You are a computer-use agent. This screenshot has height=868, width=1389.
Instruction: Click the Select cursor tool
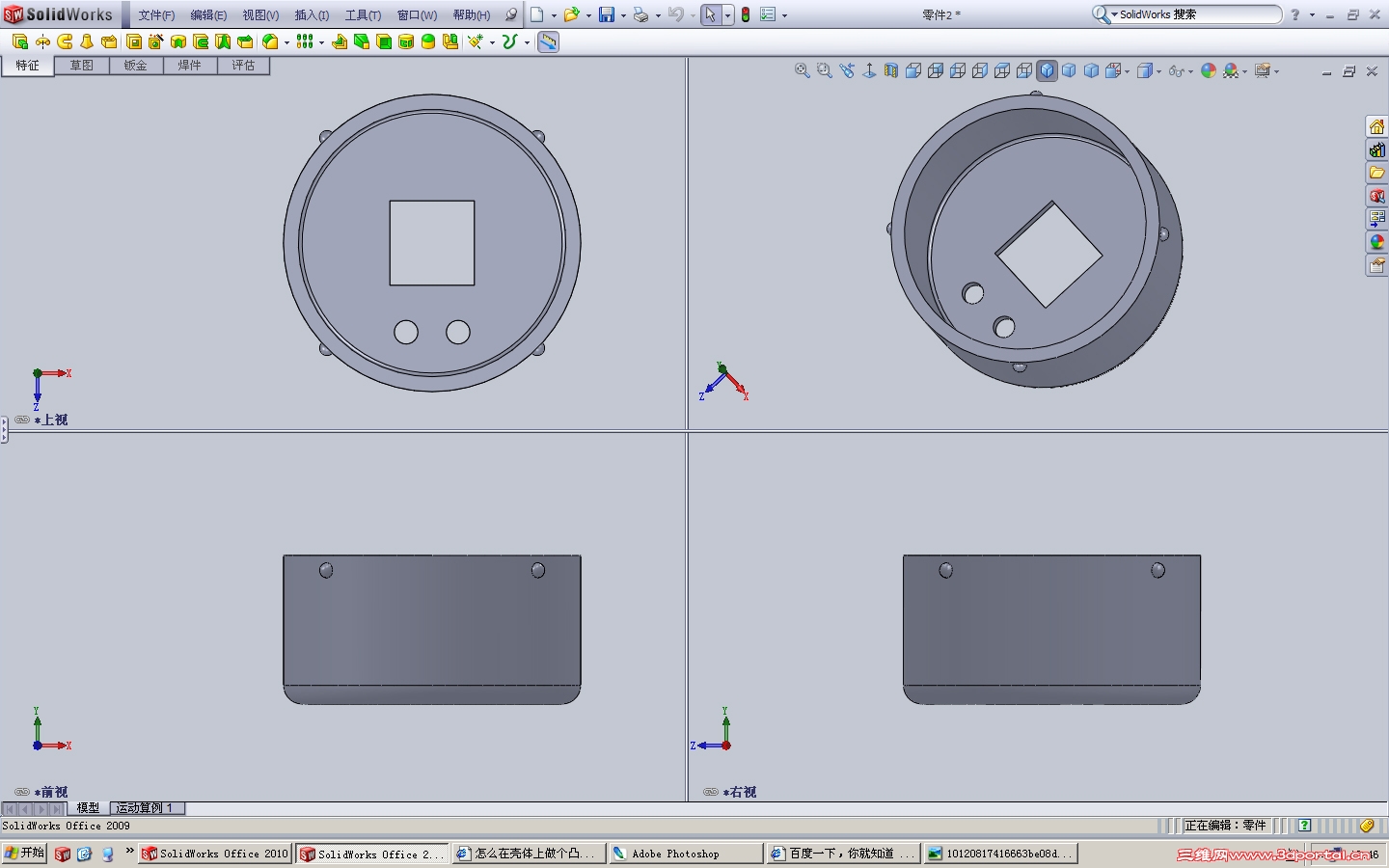[x=711, y=14]
